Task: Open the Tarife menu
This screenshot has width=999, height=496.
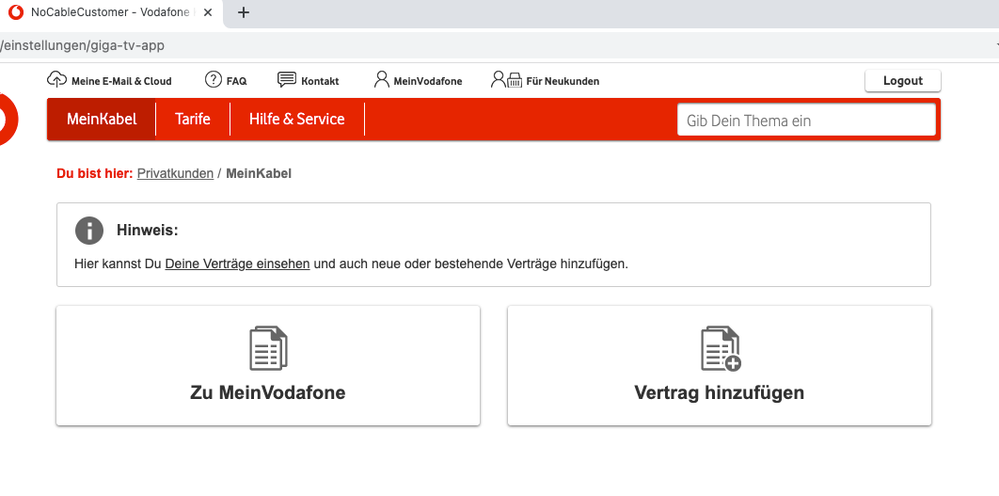Action: coord(193,119)
